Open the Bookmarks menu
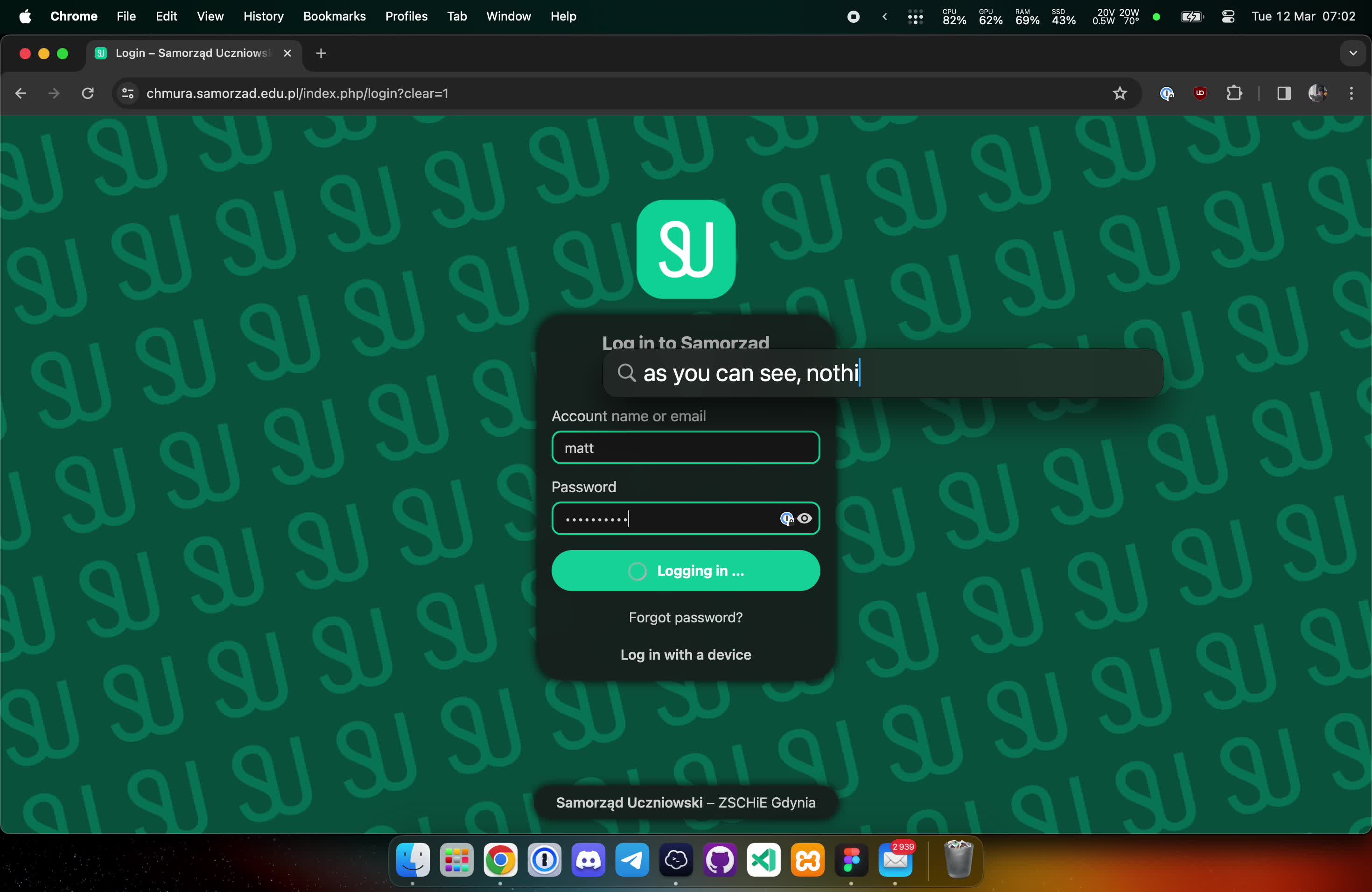The height and width of the screenshot is (892, 1372). 334,17
